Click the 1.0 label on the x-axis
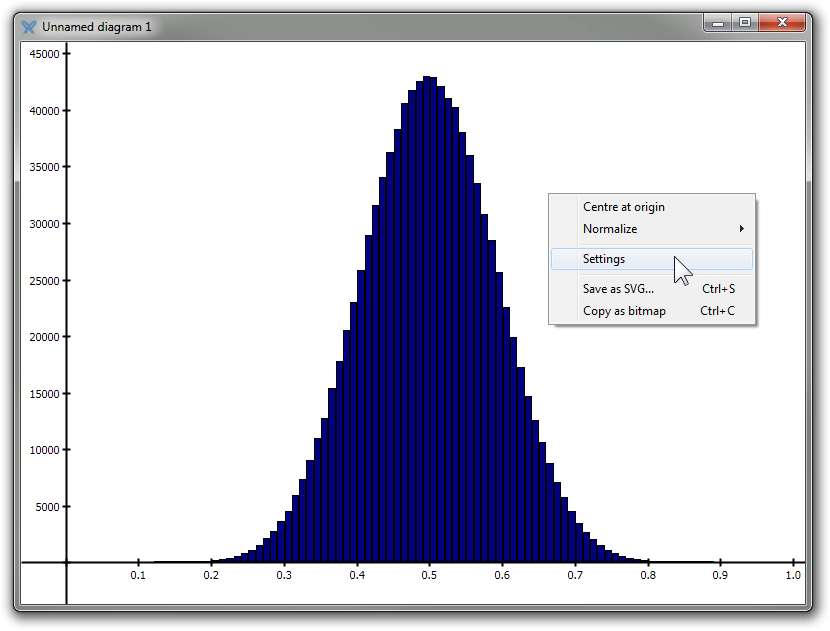 [794, 576]
